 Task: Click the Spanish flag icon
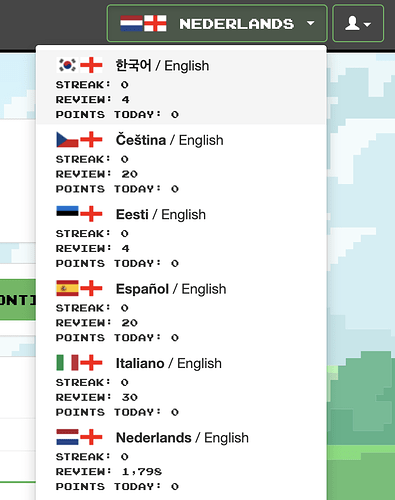67,288
